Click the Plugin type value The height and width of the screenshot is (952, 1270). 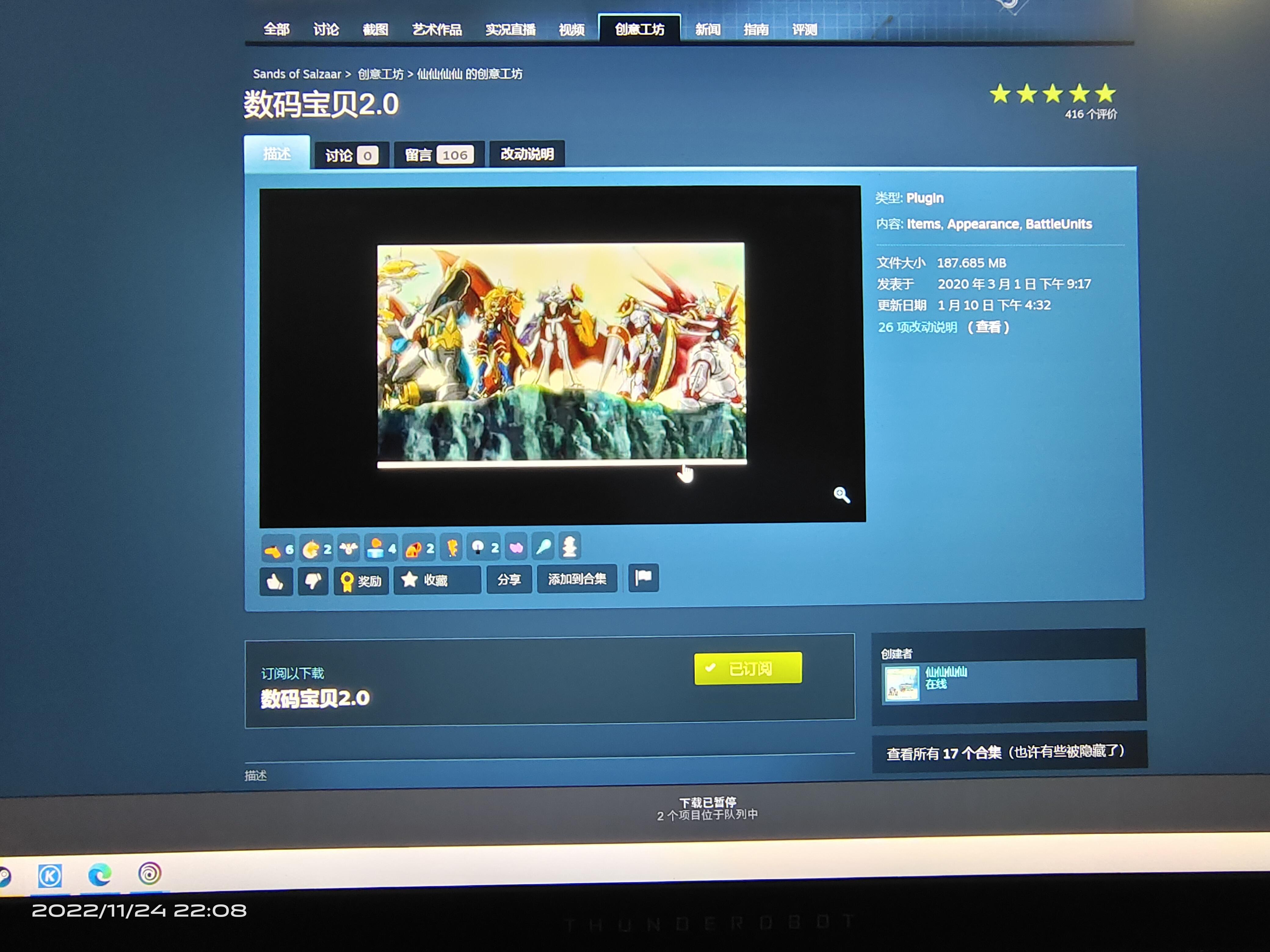pos(925,198)
